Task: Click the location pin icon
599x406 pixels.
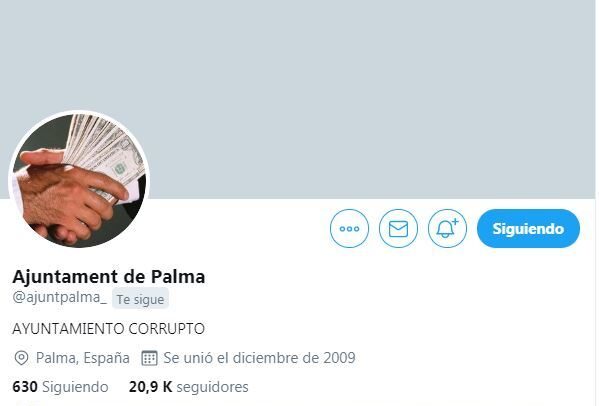Action: click(x=21, y=358)
